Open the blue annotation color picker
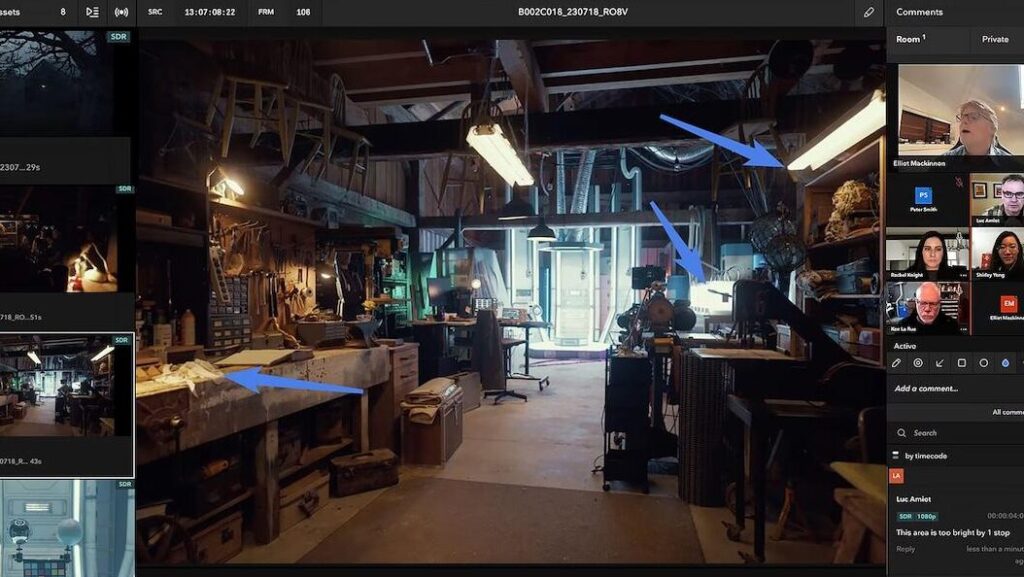The image size is (1024, 577). tap(1005, 363)
